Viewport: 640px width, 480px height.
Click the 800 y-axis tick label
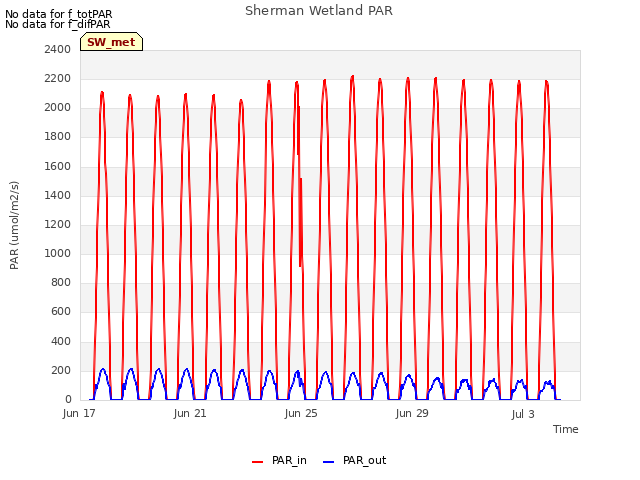61,282
